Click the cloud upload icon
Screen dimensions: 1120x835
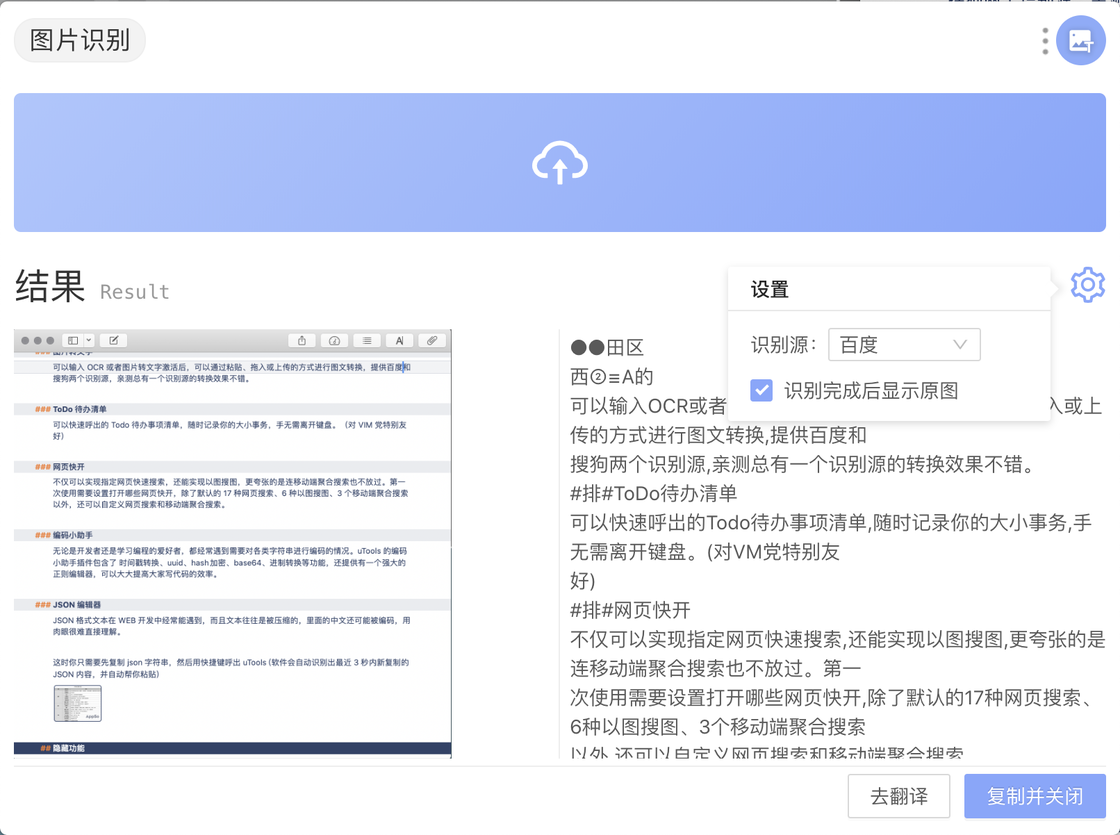[559, 163]
